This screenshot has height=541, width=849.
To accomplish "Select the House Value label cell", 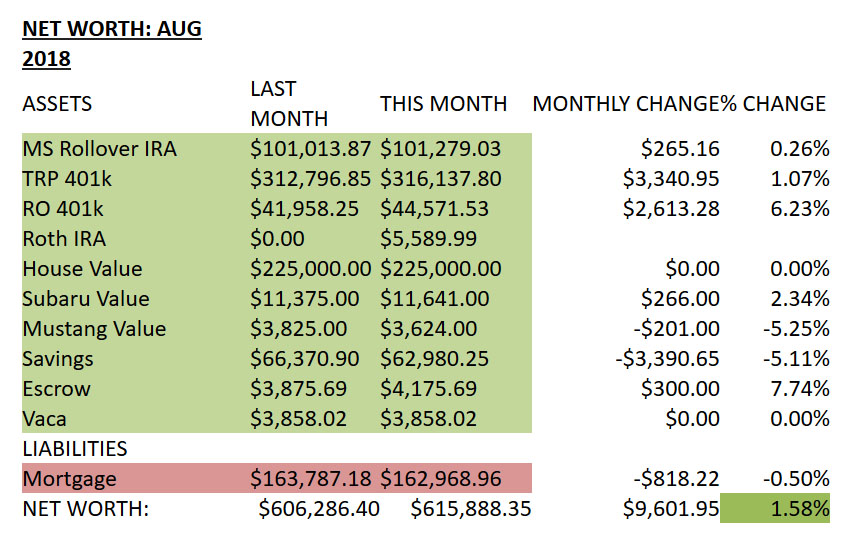I will (x=82, y=269).
